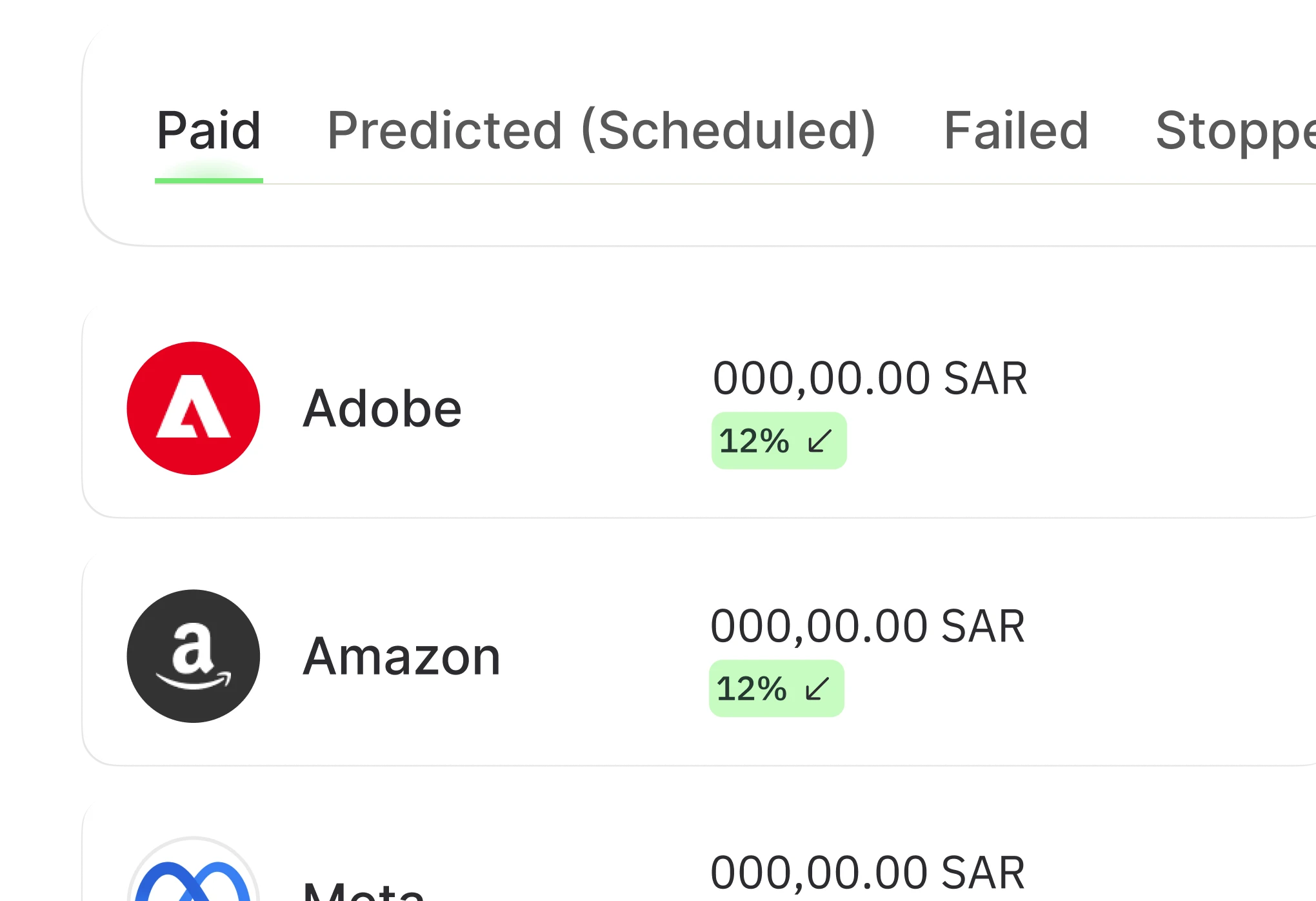Click the Amazon merchant name
1316x901 pixels.
[401, 656]
